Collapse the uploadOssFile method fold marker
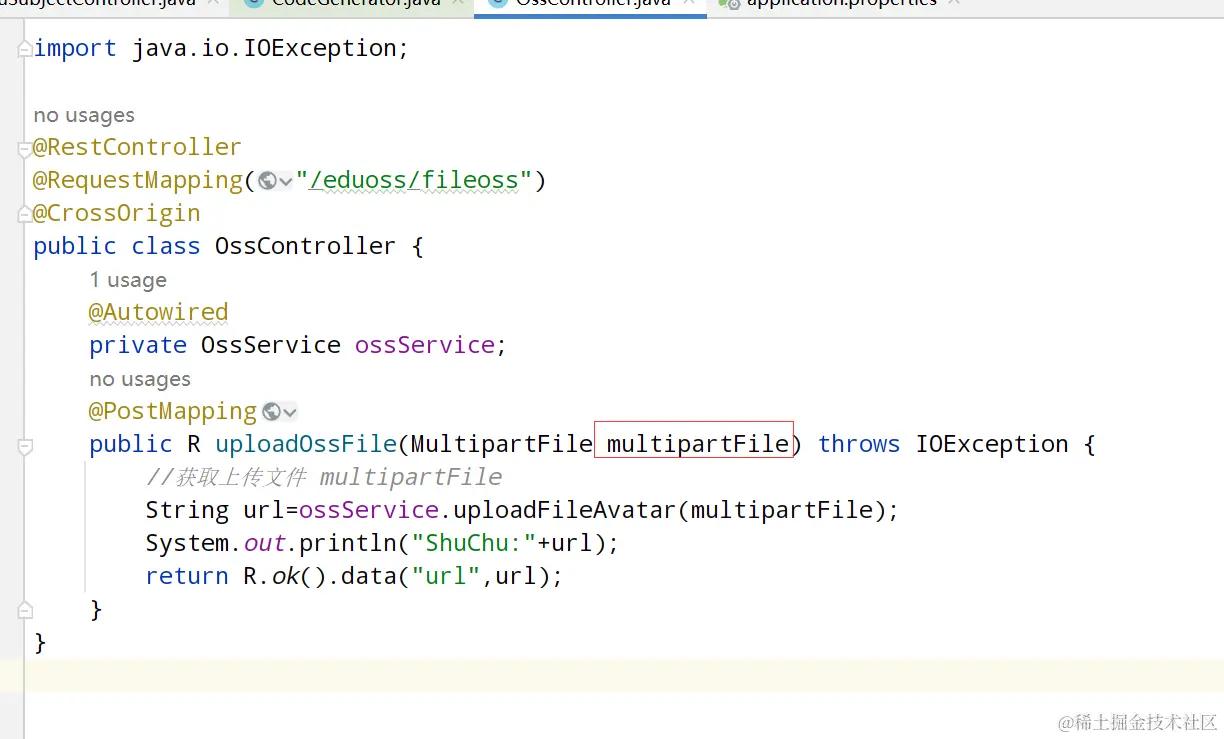 25,446
